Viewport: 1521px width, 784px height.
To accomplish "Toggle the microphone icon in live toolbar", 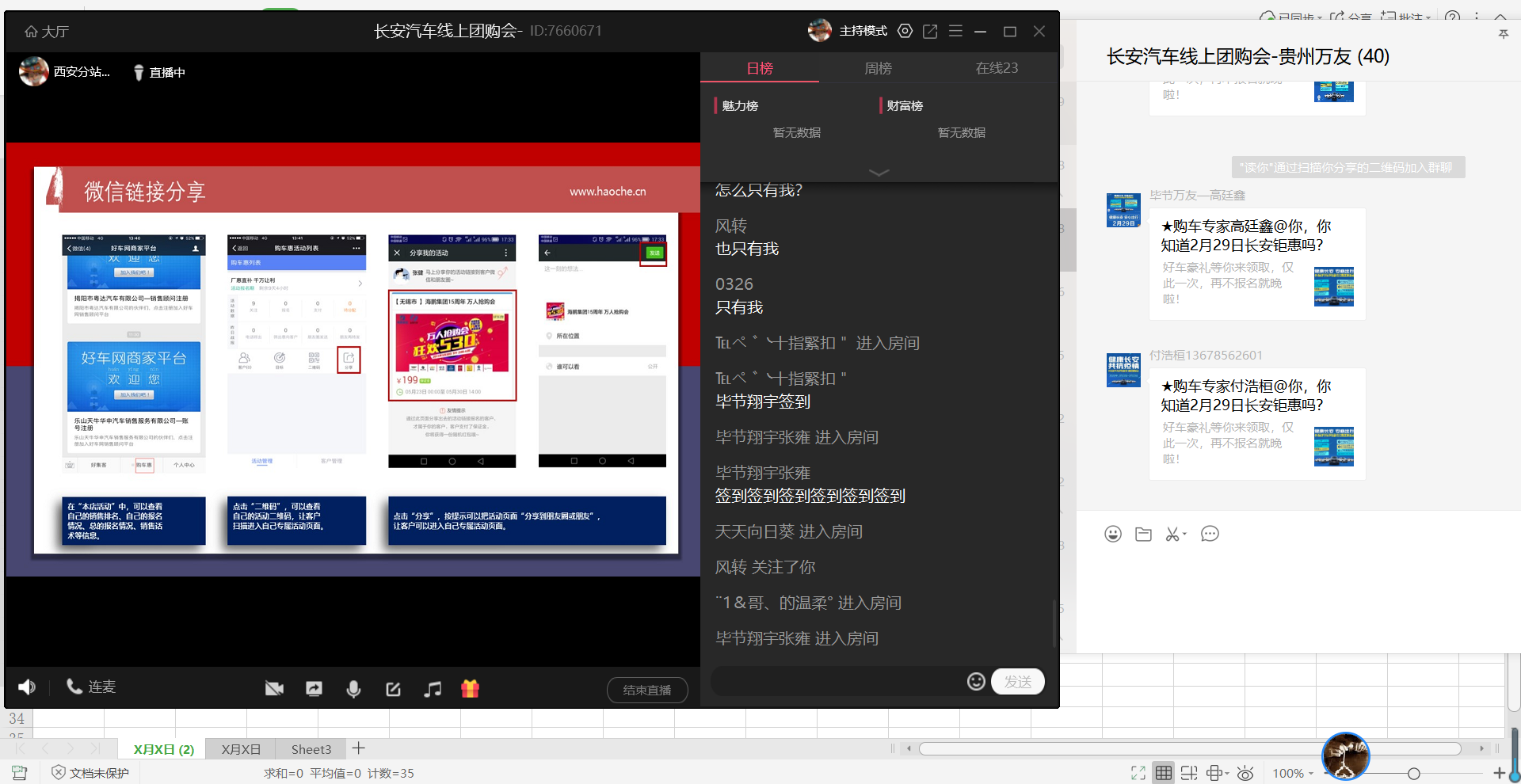I will [353, 689].
